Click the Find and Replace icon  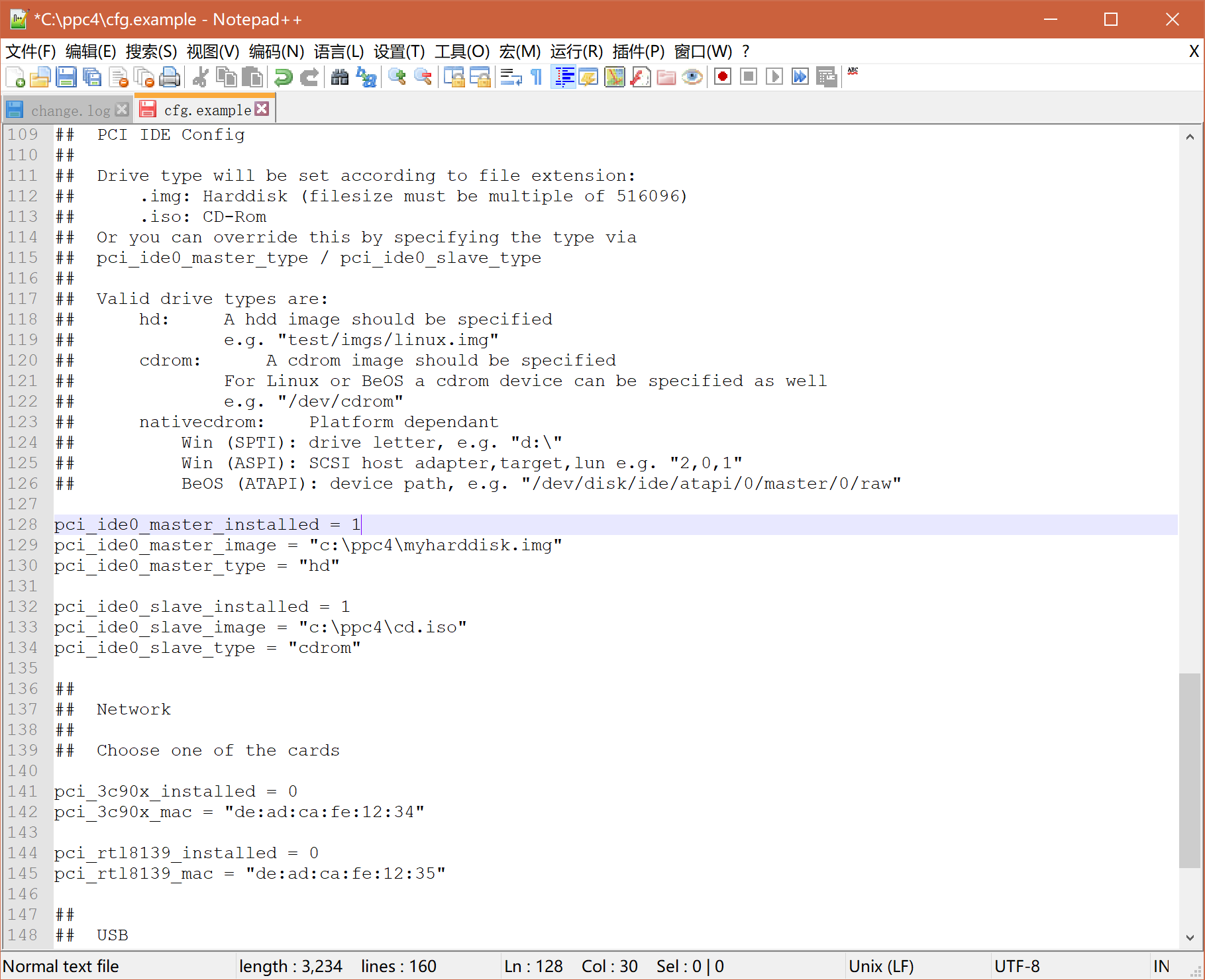point(366,77)
